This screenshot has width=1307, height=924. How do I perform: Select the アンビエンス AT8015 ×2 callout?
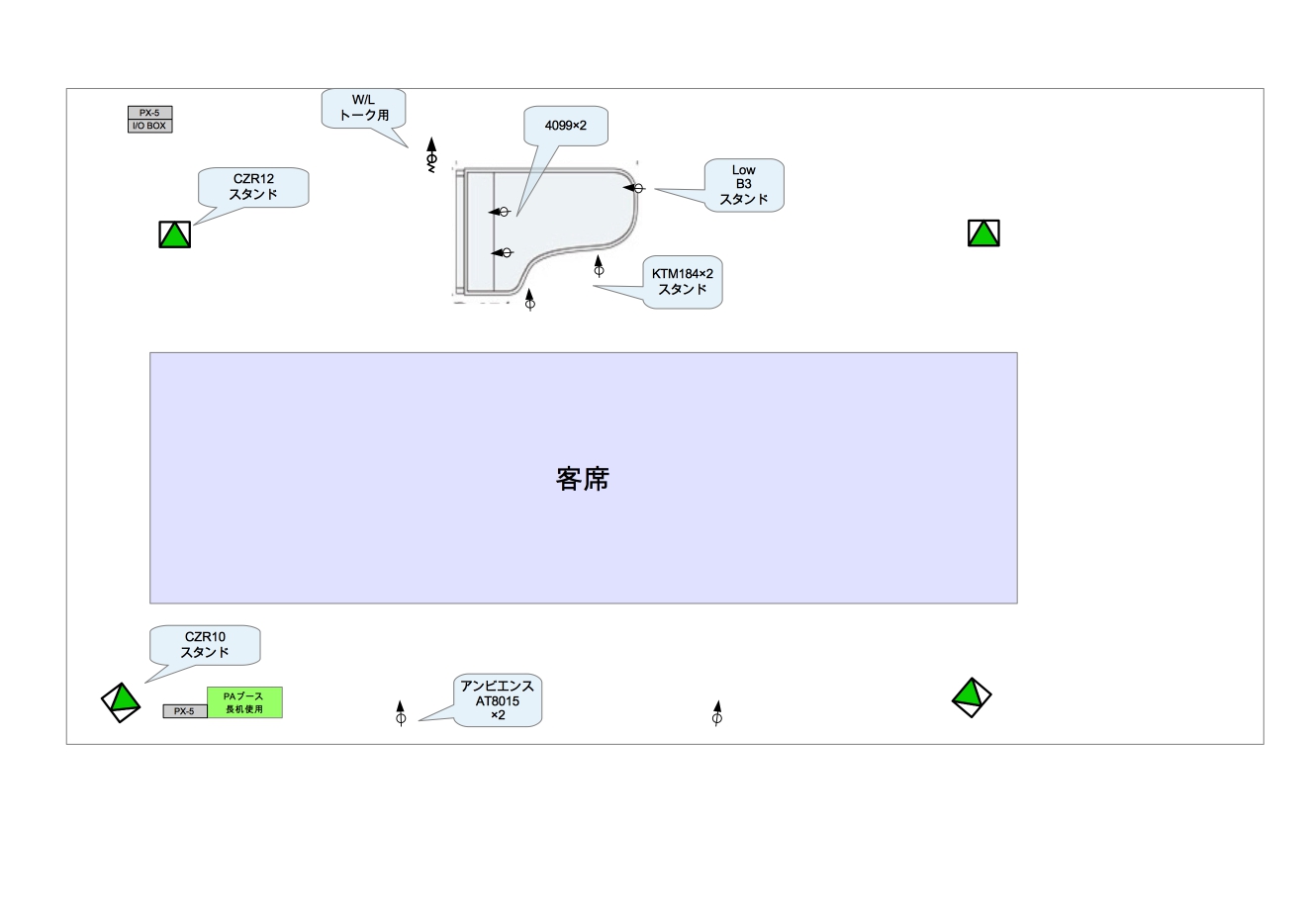(x=497, y=700)
